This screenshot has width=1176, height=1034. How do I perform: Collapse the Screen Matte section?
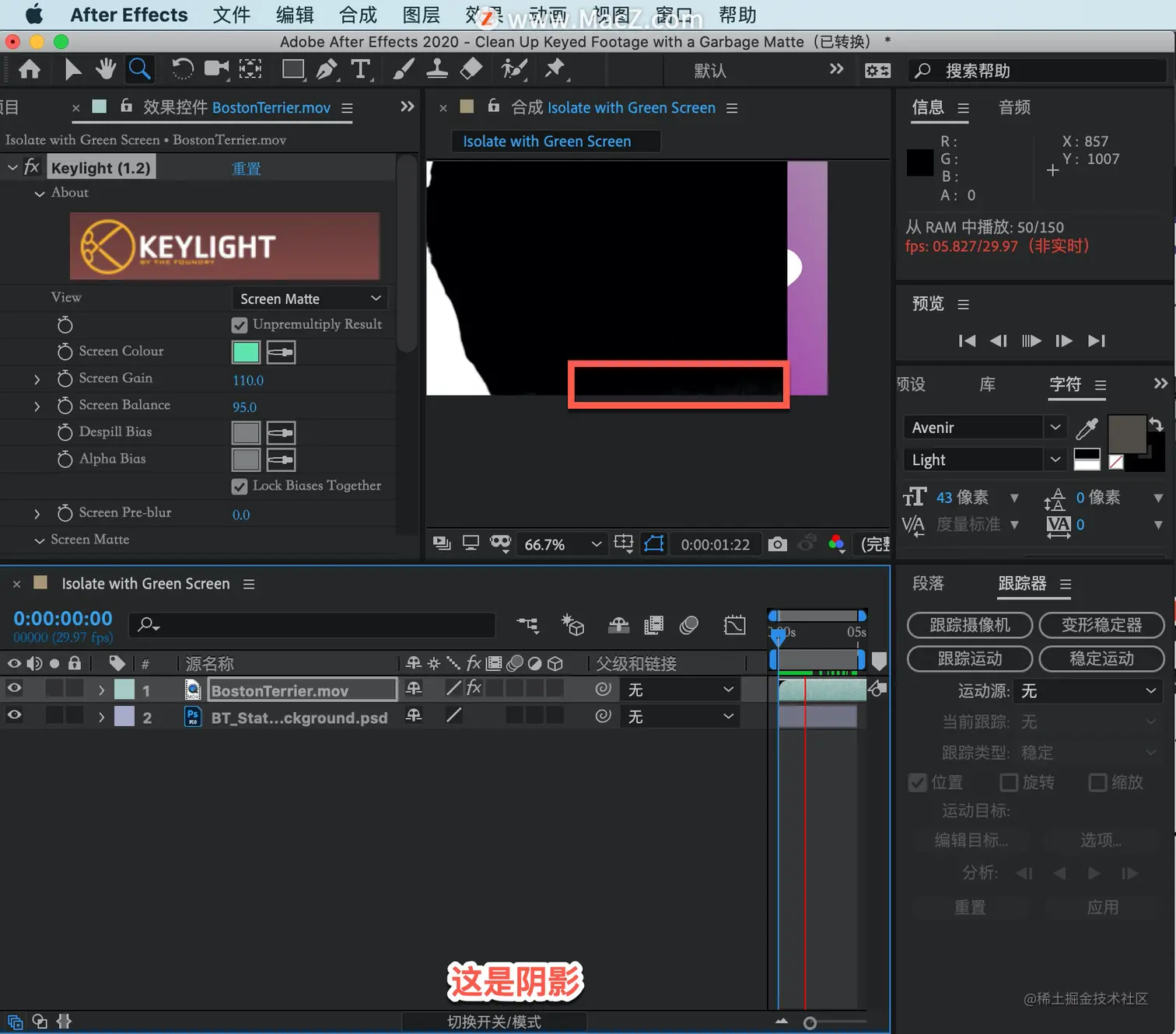tap(40, 540)
